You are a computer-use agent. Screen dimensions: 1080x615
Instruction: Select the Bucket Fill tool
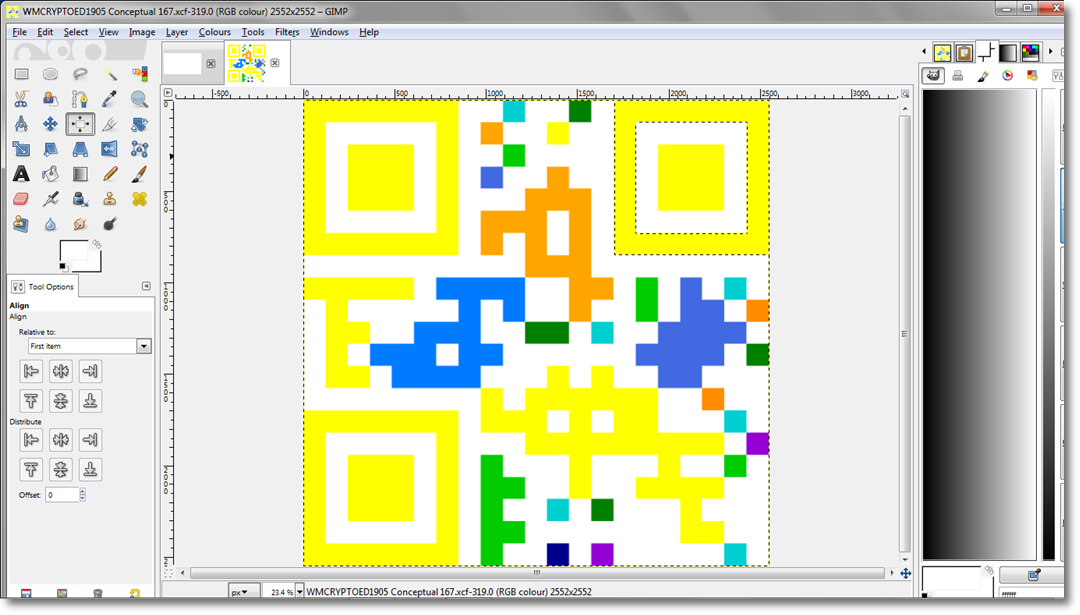[50, 174]
